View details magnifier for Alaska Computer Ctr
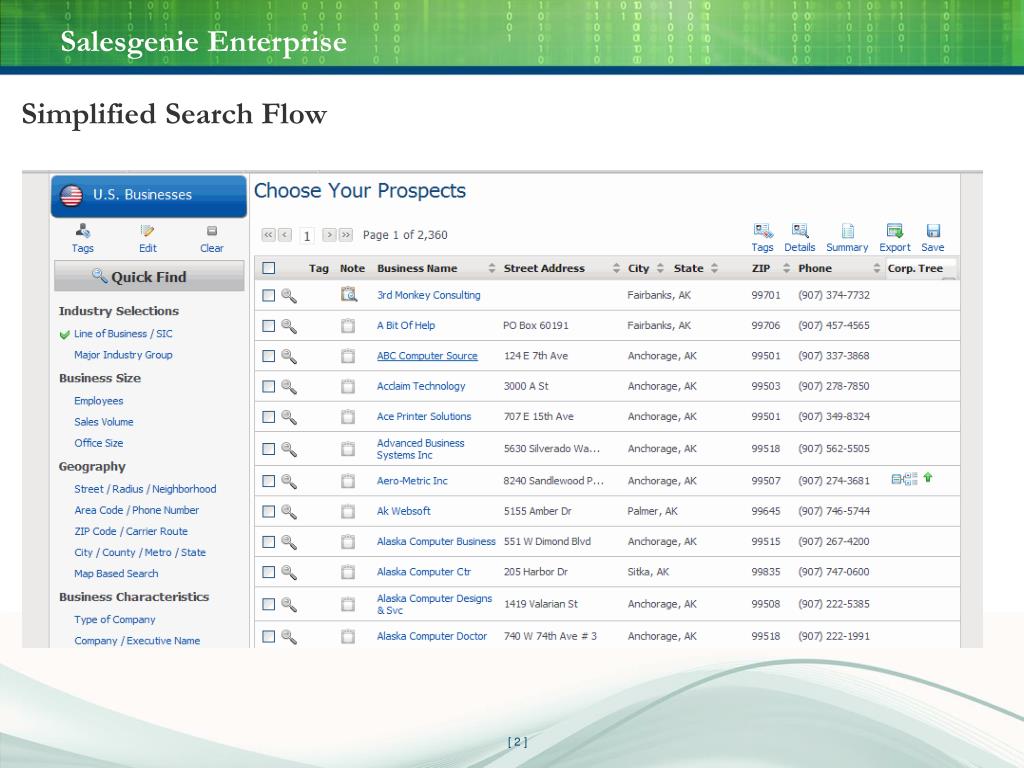 289,572
